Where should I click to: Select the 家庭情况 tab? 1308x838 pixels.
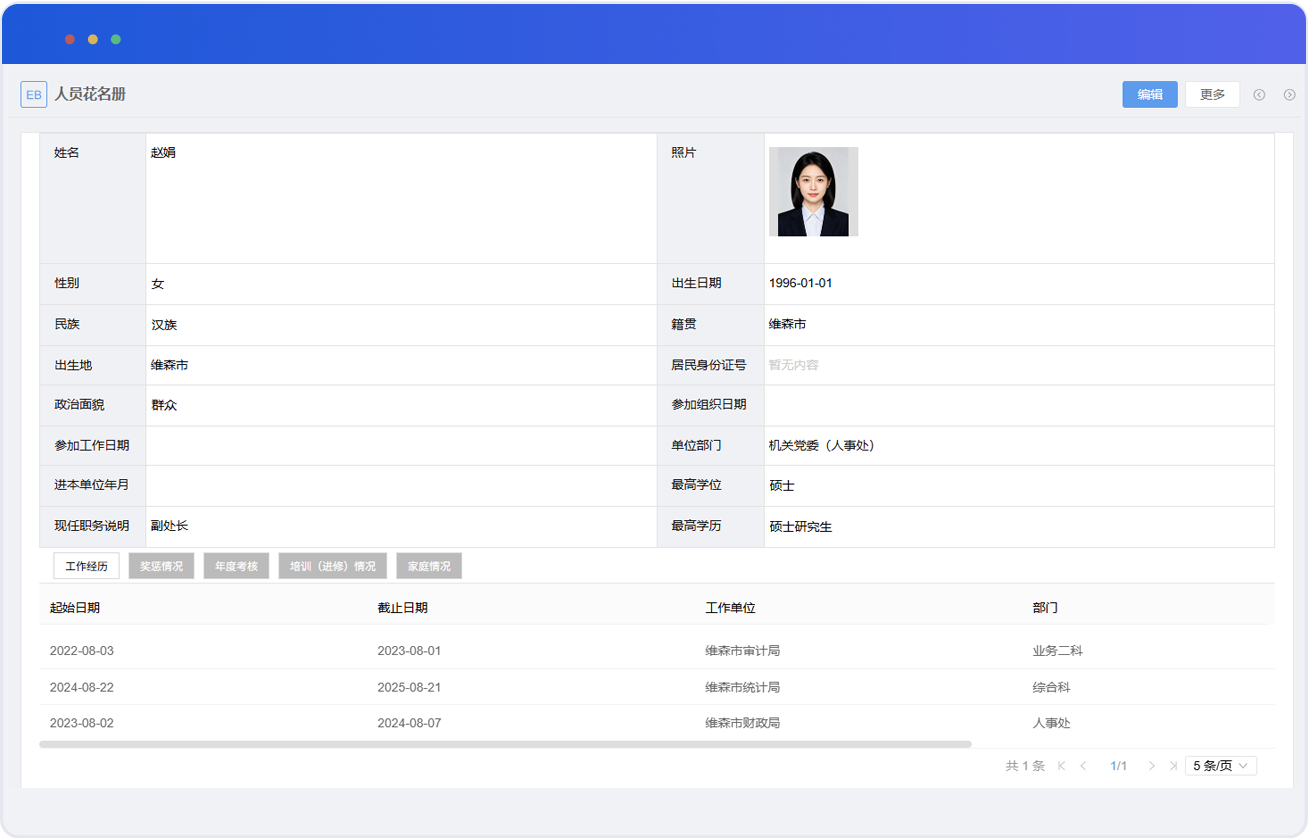429,566
